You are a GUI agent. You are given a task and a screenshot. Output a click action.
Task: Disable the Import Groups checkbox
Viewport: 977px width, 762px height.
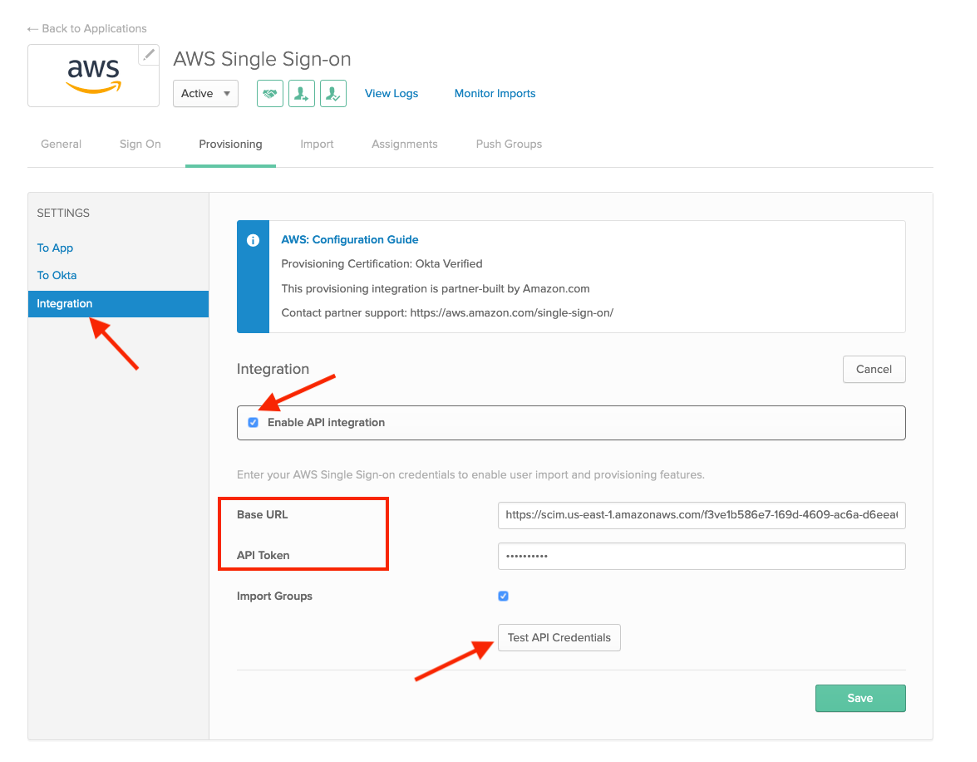(503, 596)
